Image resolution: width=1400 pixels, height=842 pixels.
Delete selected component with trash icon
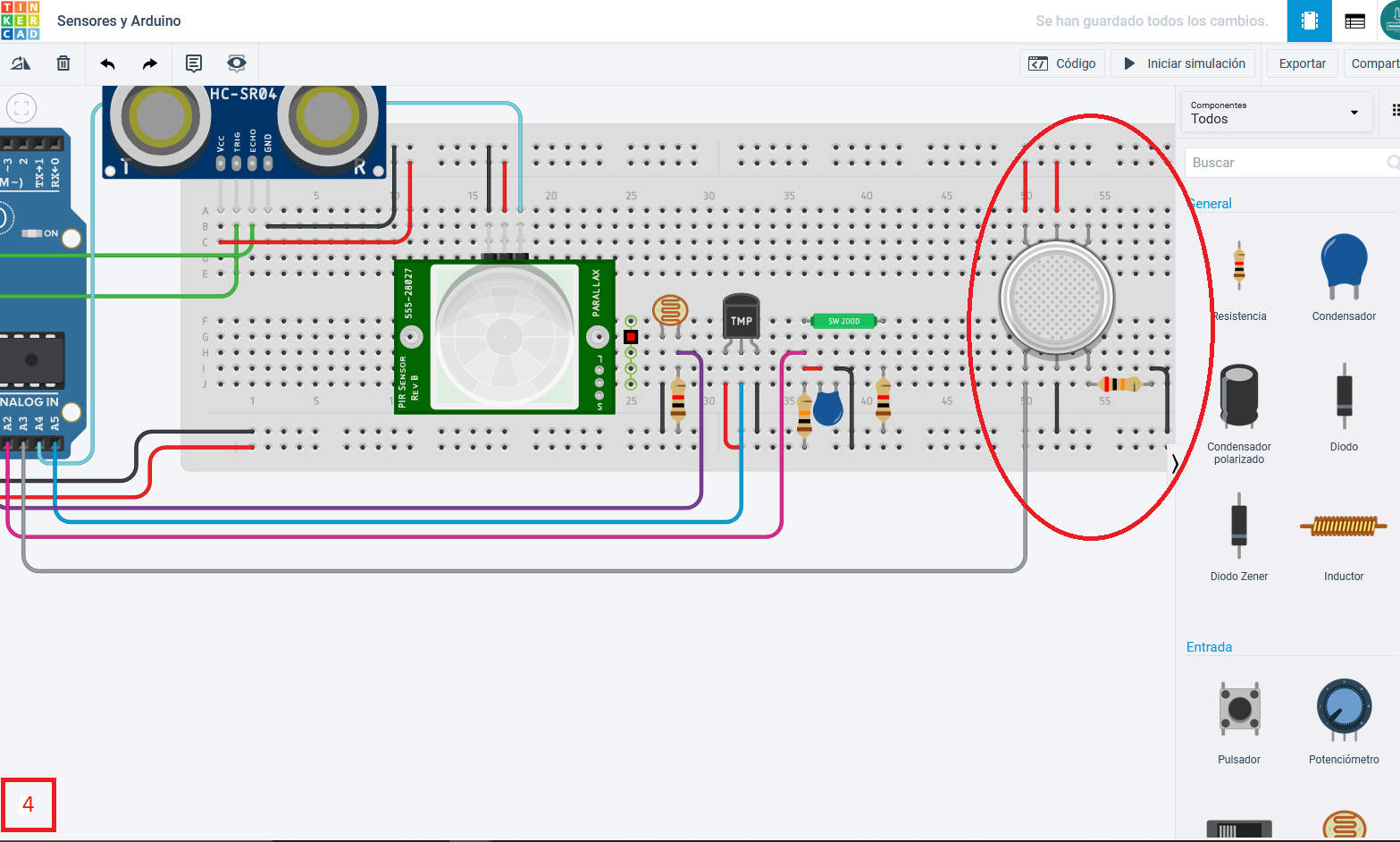tap(63, 63)
